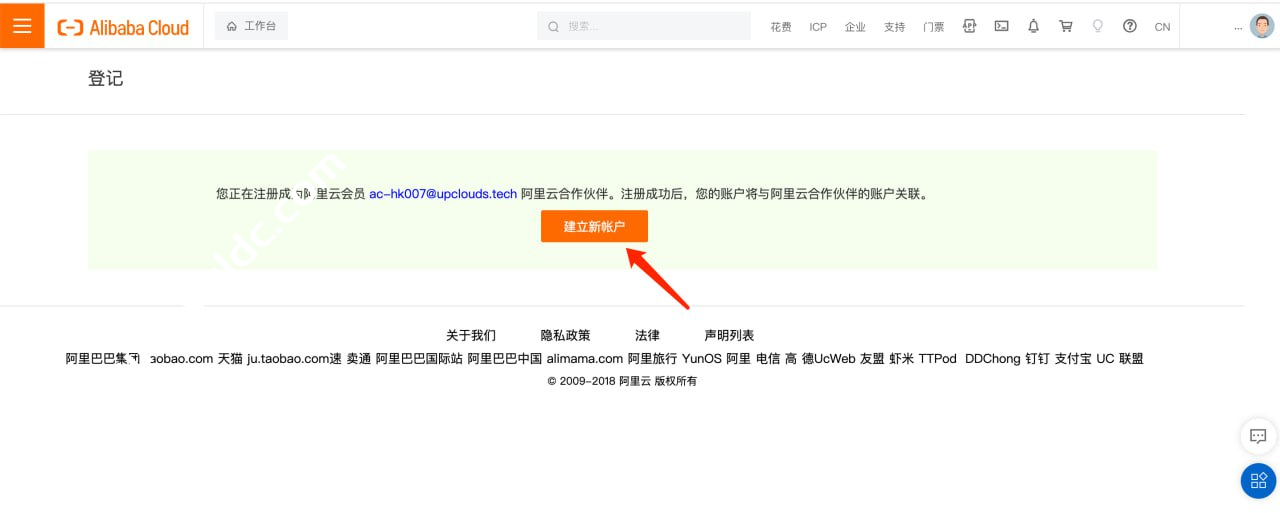Open the 企业 menu item
Screen dimensions: 1280x513
tap(855, 27)
